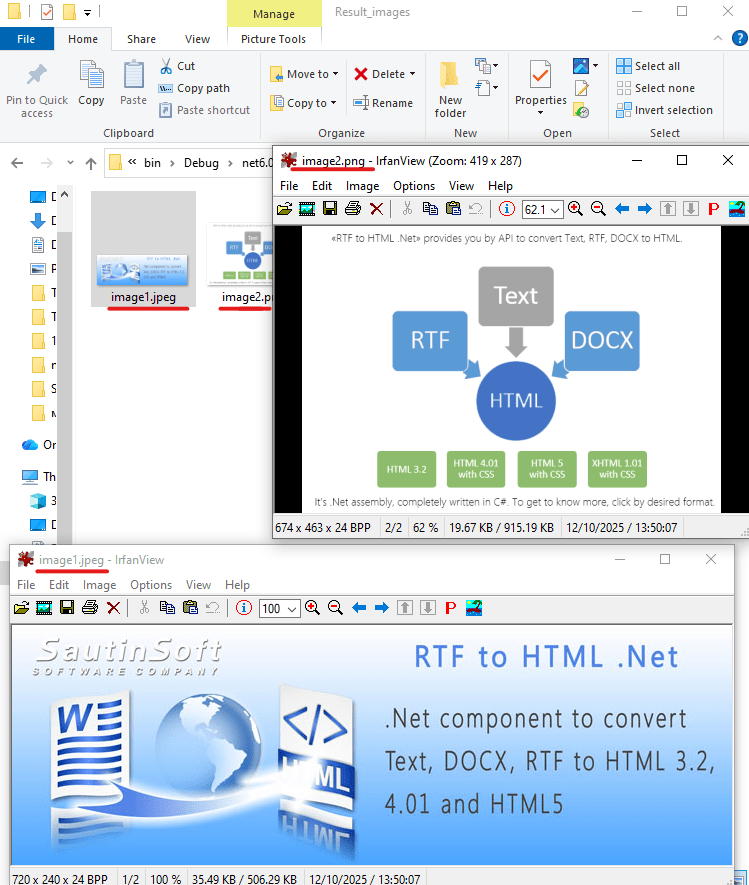Click Open icon in image2.png IrfanView toolbar
749x885 pixels.
pyautogui.click(x=284, y=209)
